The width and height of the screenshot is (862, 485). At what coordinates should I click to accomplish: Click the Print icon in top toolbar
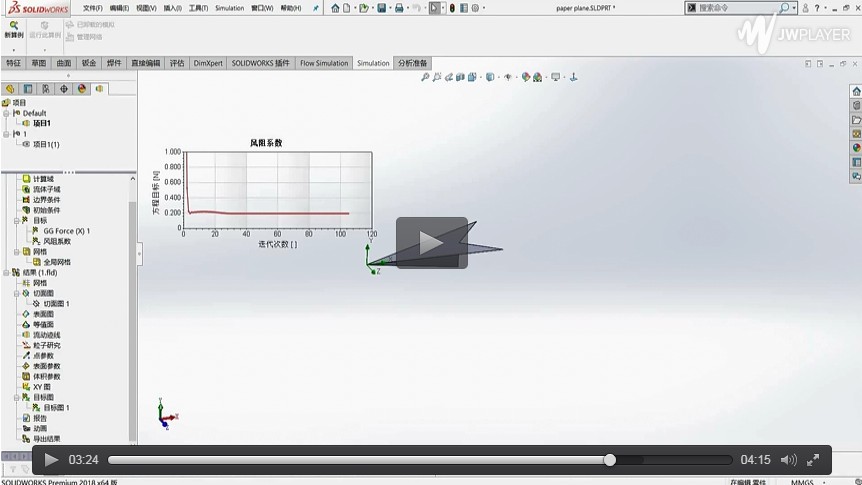(x=399, y=8)
